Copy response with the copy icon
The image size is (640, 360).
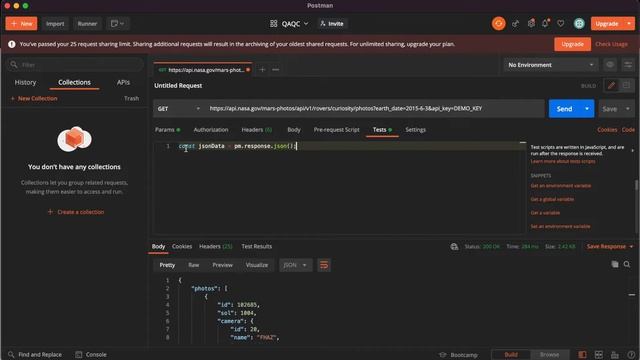(615, 264)
